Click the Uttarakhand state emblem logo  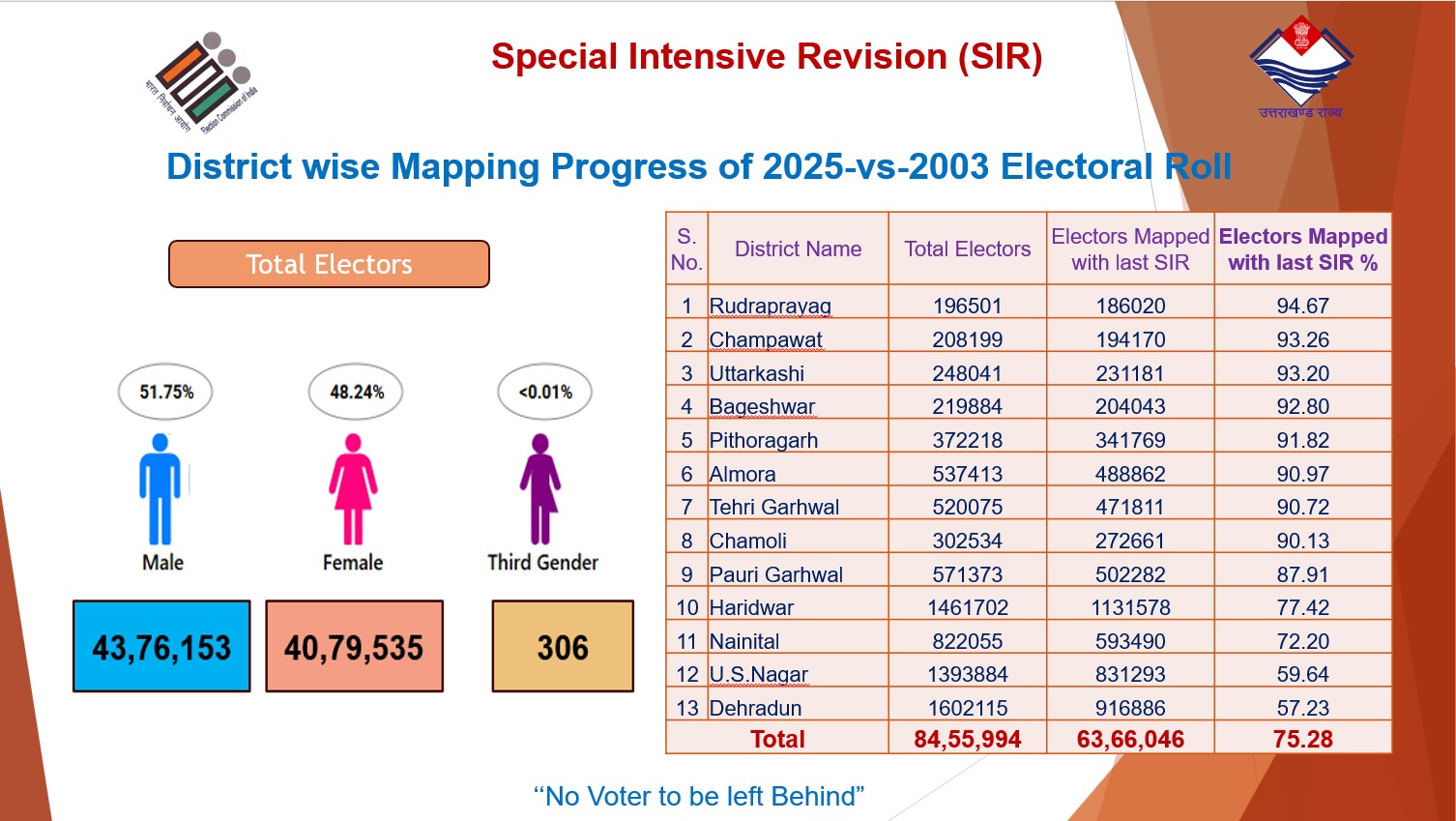[1300, 66]
